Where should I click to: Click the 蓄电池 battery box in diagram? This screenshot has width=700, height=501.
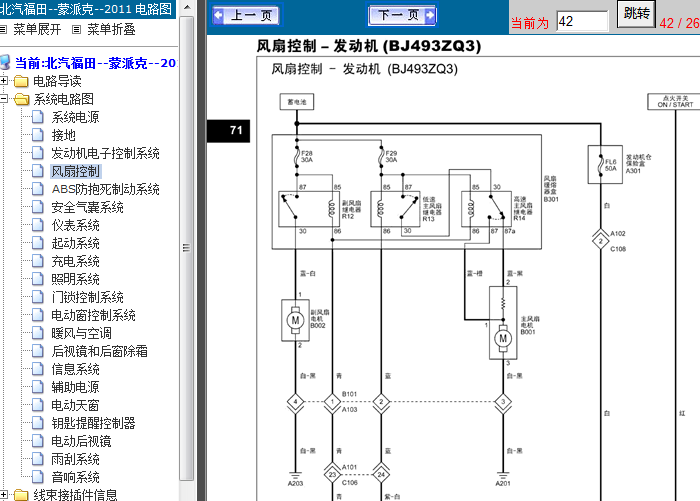tap(297, 102)
